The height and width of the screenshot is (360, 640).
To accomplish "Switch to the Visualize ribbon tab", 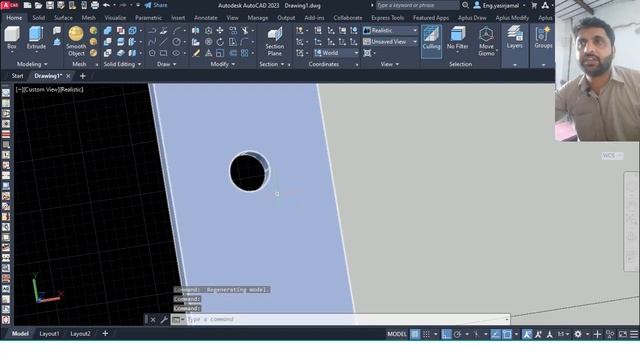I will pyautogui.click(x=115, y=18).
